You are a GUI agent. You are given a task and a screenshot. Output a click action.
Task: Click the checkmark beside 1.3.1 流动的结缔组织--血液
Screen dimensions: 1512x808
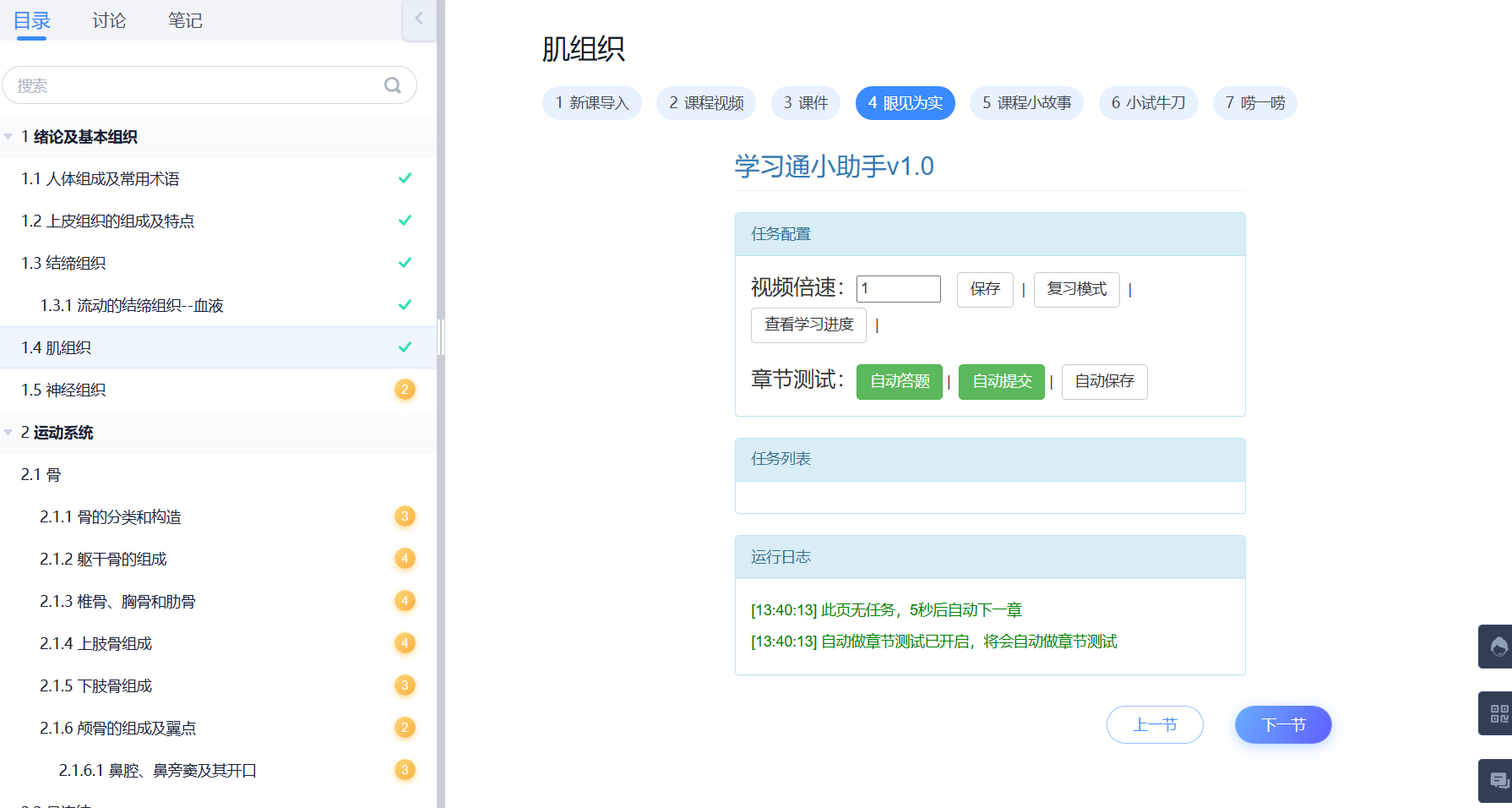405,305
